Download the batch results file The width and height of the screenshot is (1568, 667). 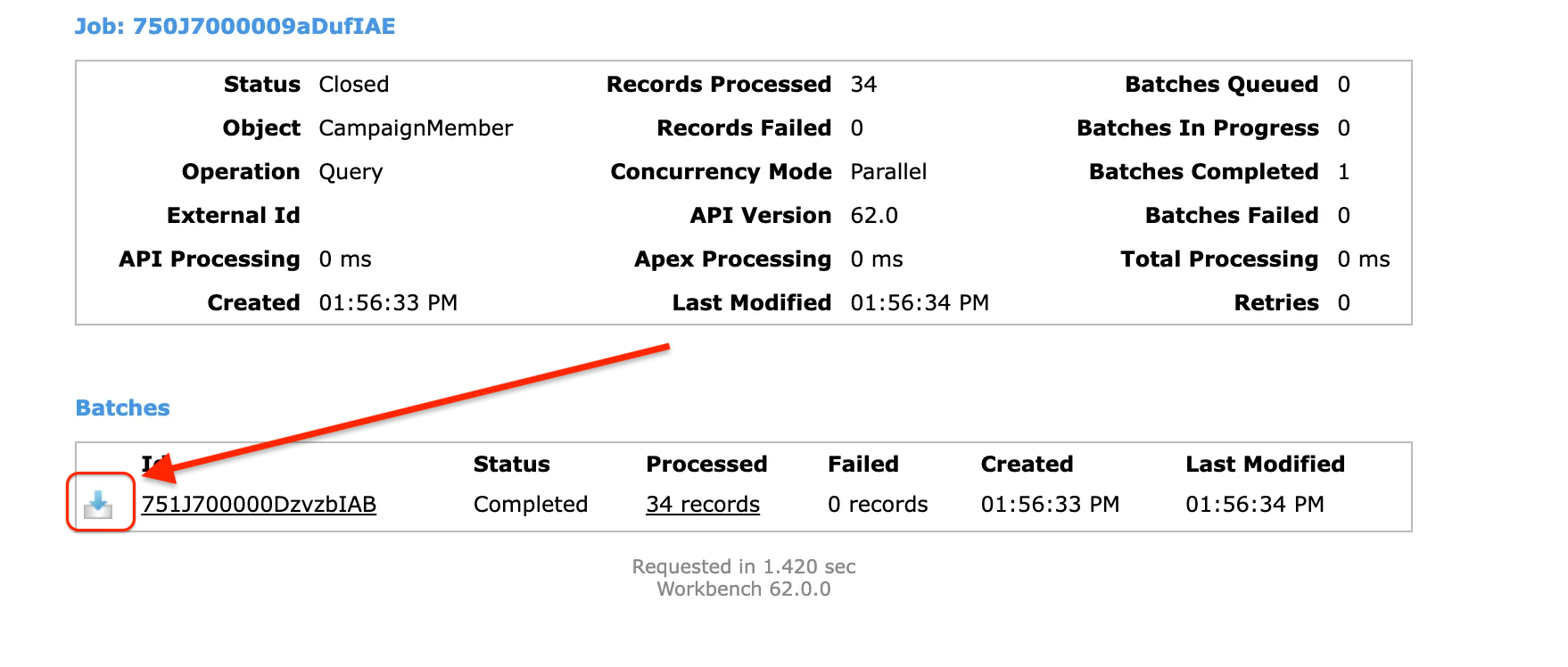coord(98,505)
